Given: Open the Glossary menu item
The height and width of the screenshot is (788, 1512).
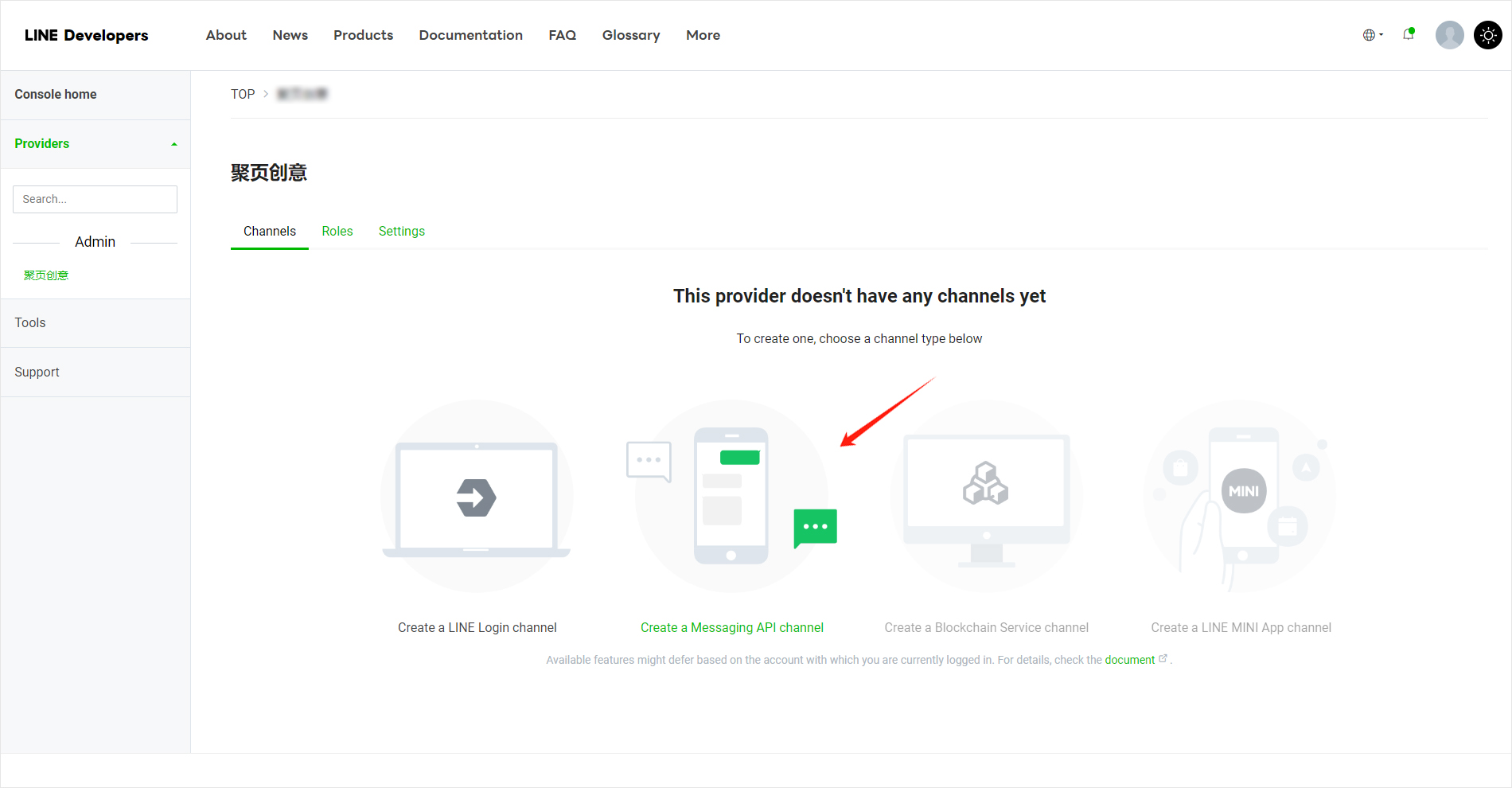Looking at the screenshot, I should pyautogui.click(x=631, y=35).
